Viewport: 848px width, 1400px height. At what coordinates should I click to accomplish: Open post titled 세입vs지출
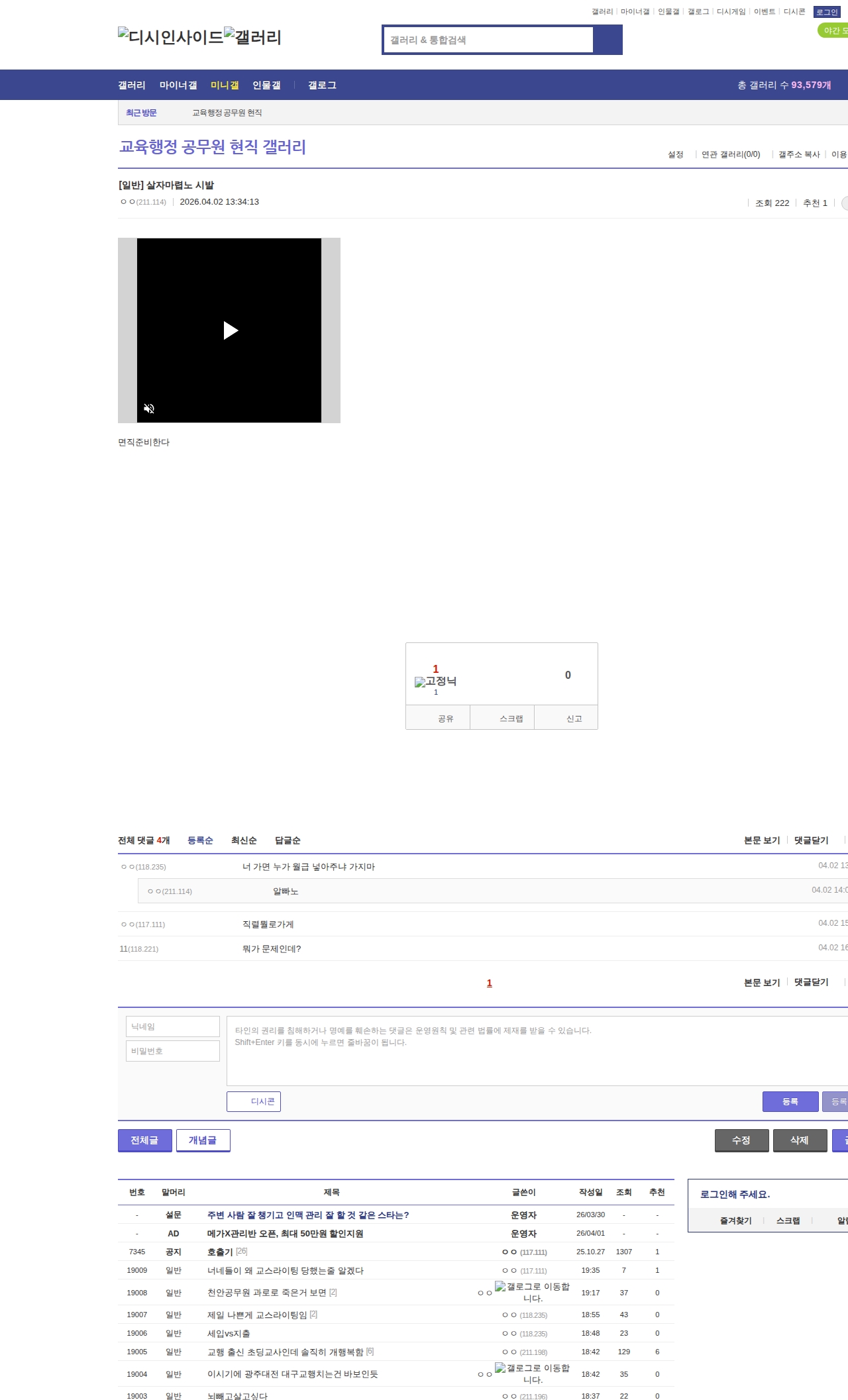229,1334
